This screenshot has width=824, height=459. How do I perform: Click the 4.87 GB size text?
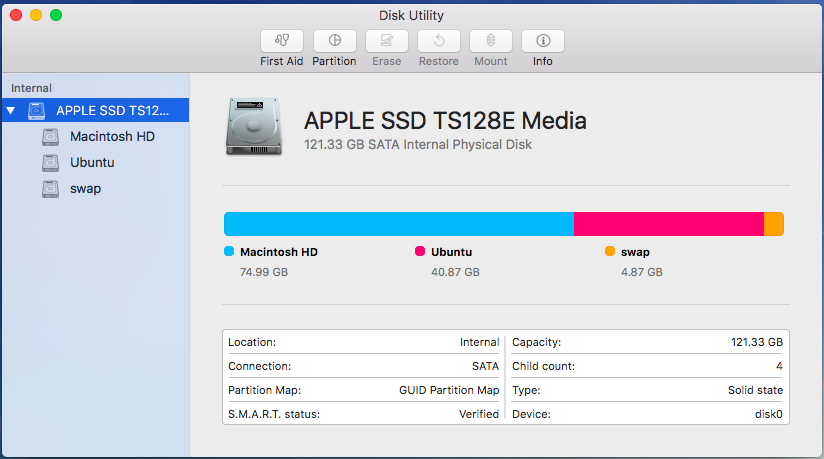[642, 272]
